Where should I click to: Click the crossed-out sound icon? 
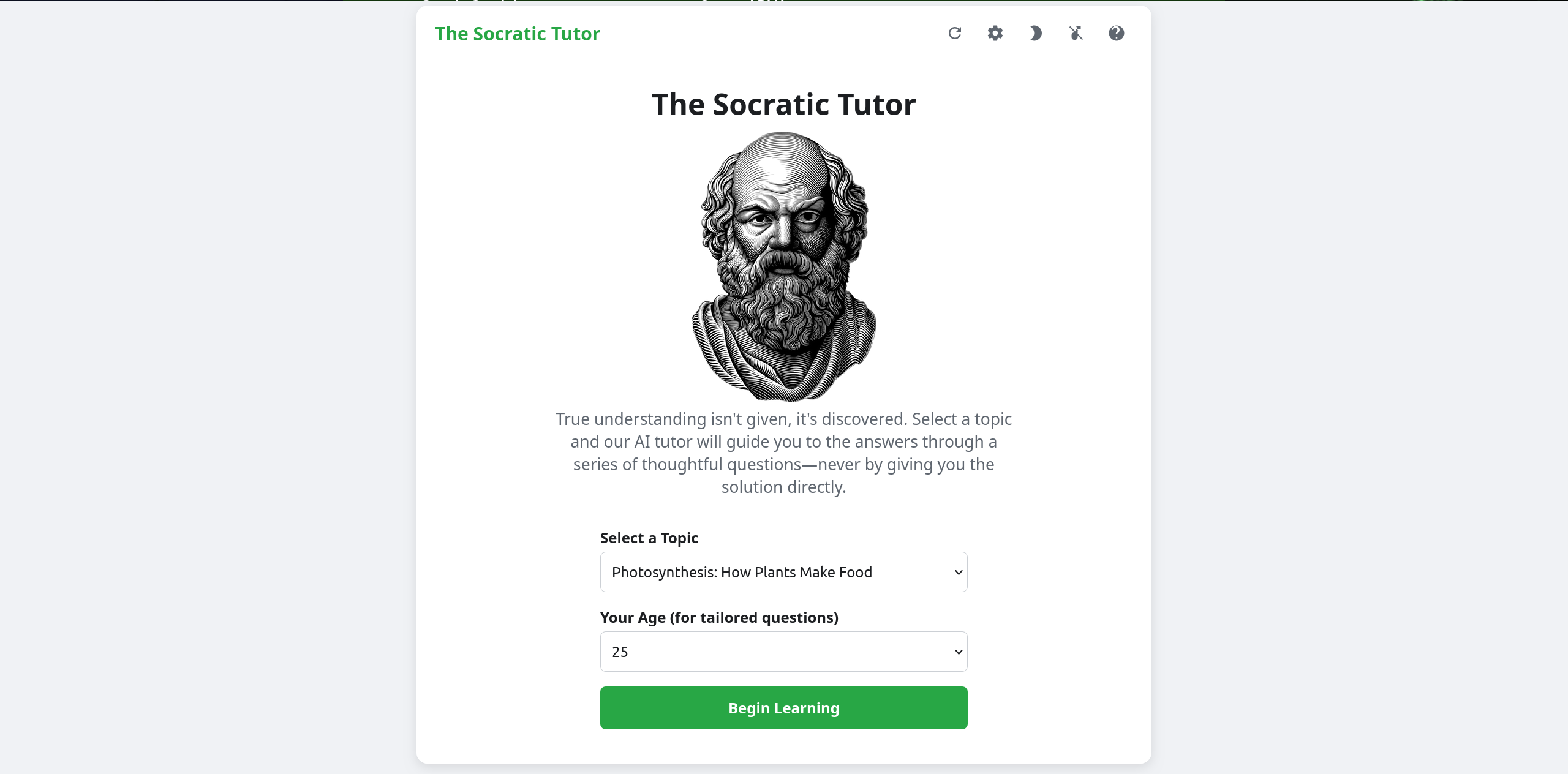click(x=1076, y=34)
